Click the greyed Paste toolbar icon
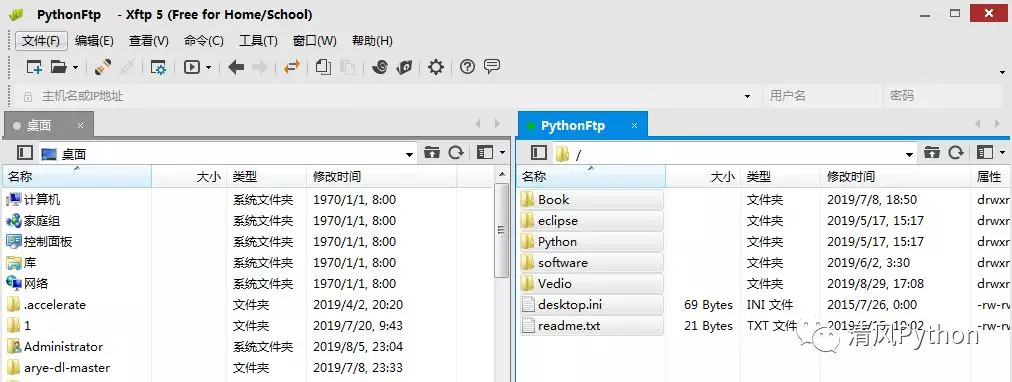1012x382 pixels. (x=348, y=66)
